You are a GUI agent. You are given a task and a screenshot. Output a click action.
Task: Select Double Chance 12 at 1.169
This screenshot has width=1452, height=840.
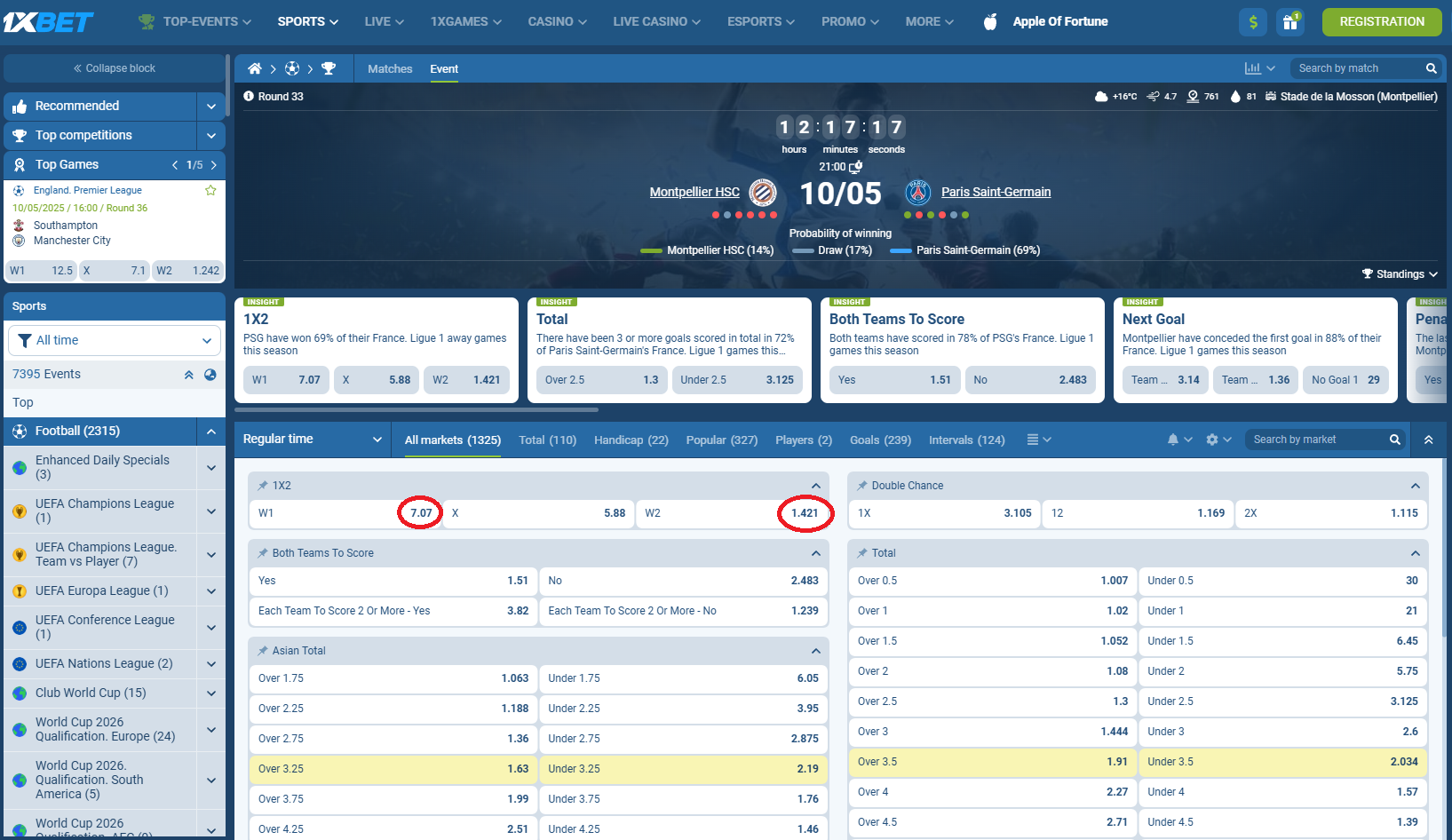[x=1138, y=513]
